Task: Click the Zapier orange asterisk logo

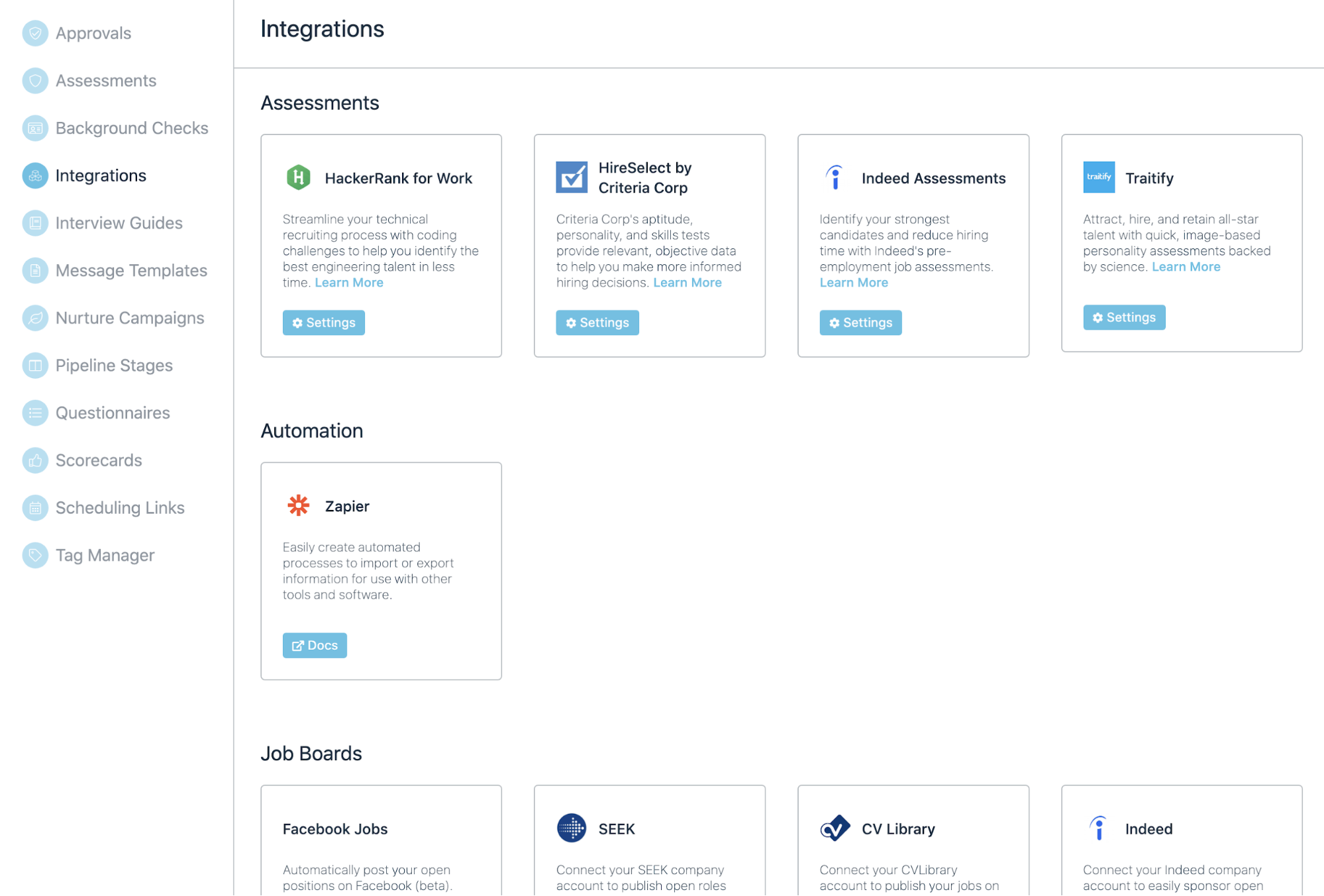Action: tap(299, 505)
